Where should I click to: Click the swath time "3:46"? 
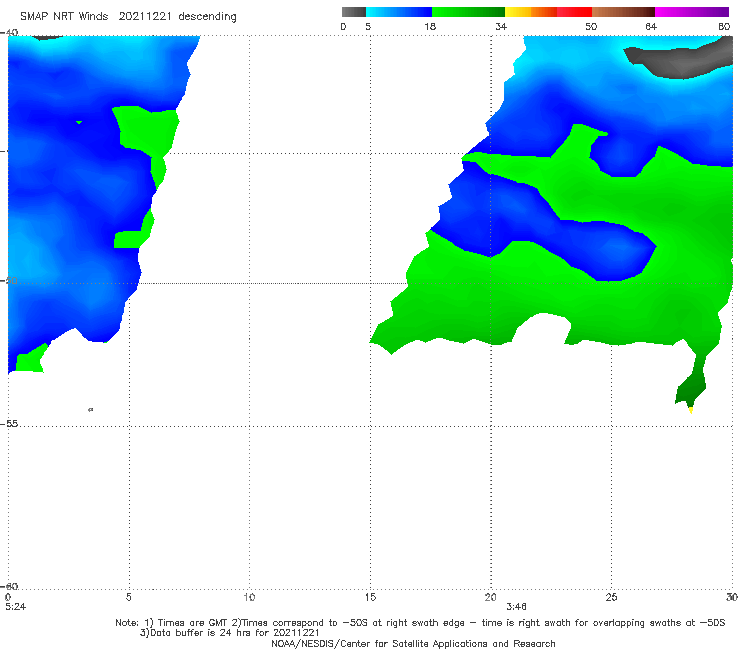pyautogui.click(x=516, y=607)
